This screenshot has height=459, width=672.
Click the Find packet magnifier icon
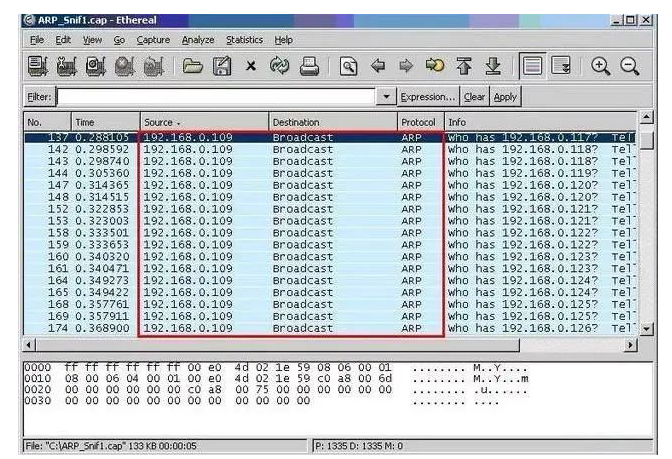tap(347, 67)
